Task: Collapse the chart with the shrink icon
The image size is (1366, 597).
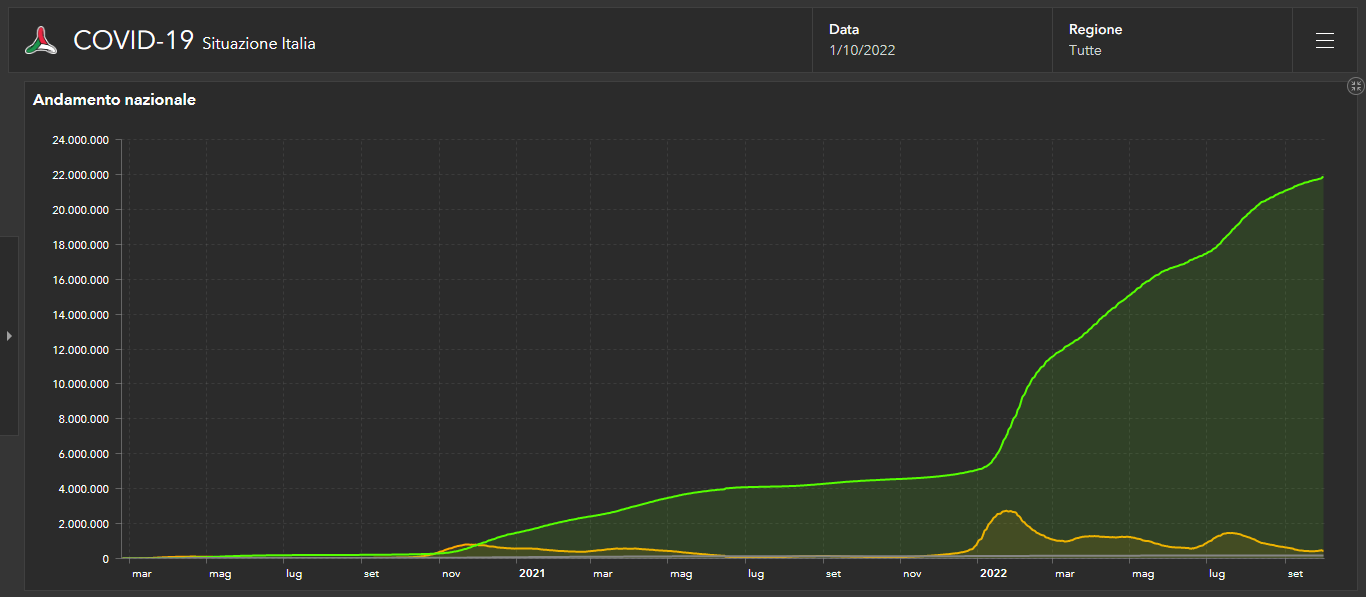Action: coord(1356,86)
